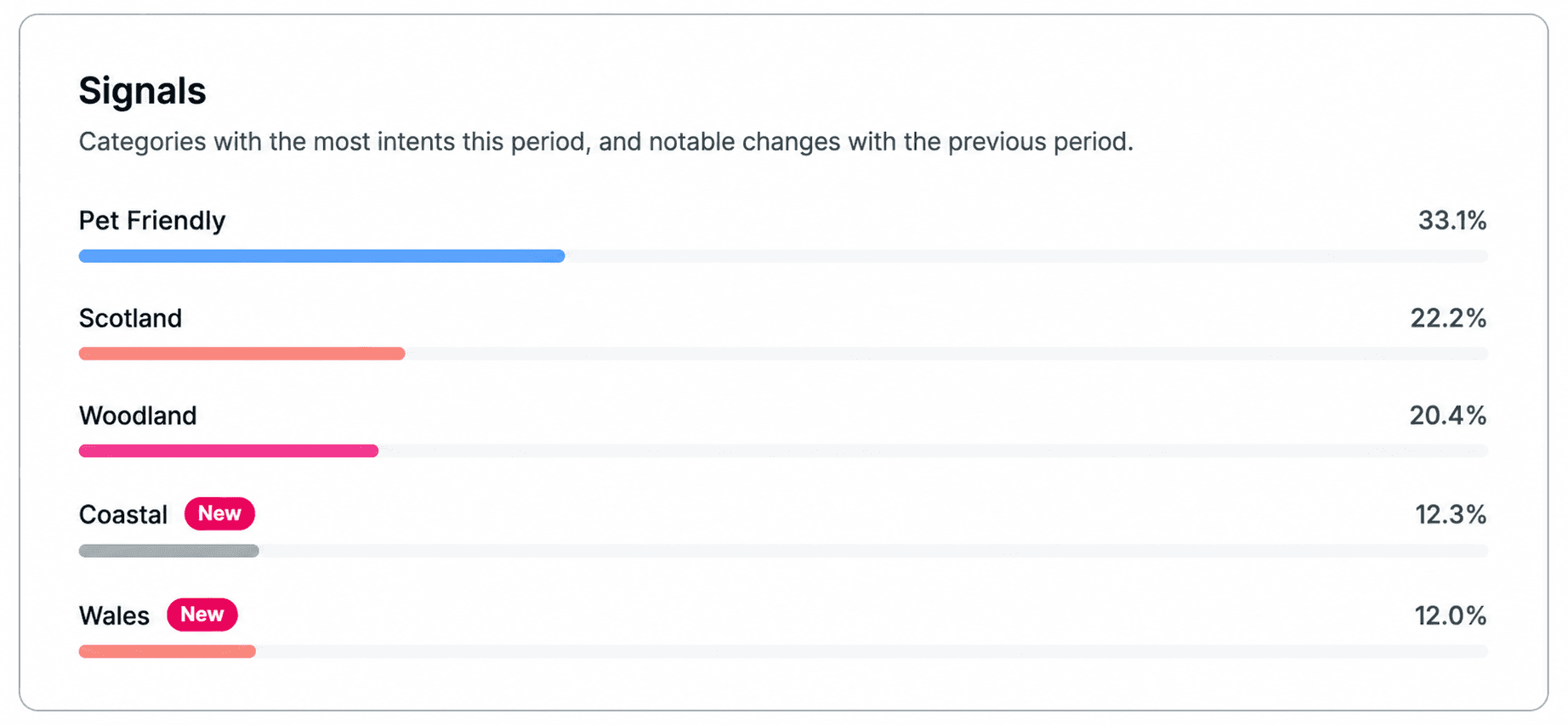Click the 33.1% Pet Friendly value
This screenshot has height=725, width=1568.
tap(1452, 221)
